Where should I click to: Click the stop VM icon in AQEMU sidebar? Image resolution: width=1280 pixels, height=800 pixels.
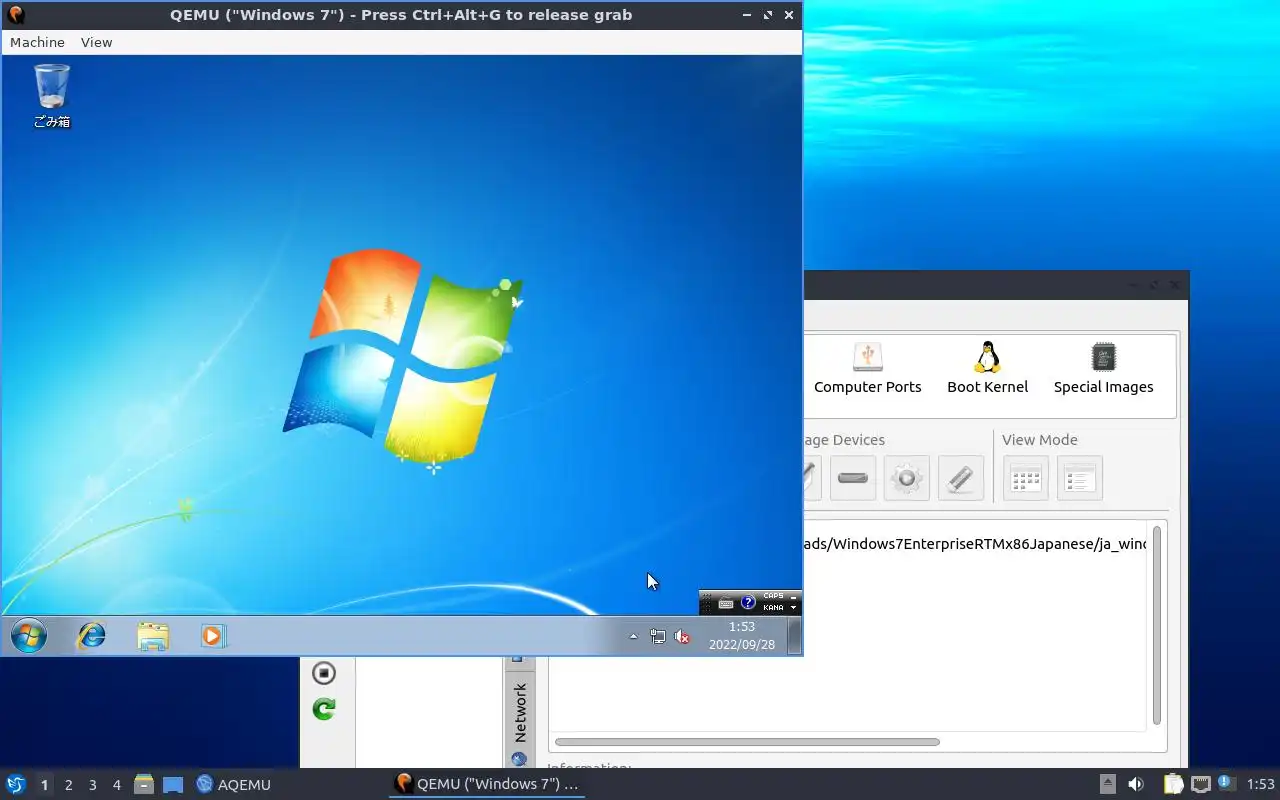point(324,673)
